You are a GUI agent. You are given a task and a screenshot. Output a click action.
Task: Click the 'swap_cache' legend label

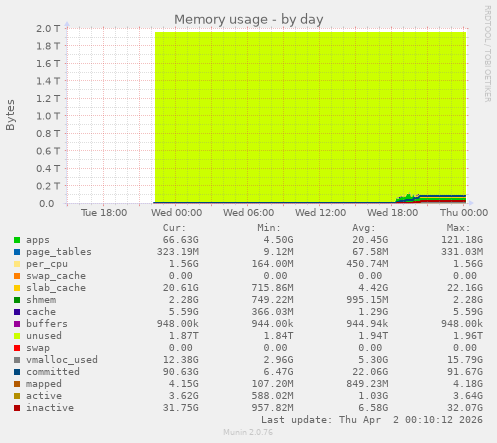[x=56, y=276]
